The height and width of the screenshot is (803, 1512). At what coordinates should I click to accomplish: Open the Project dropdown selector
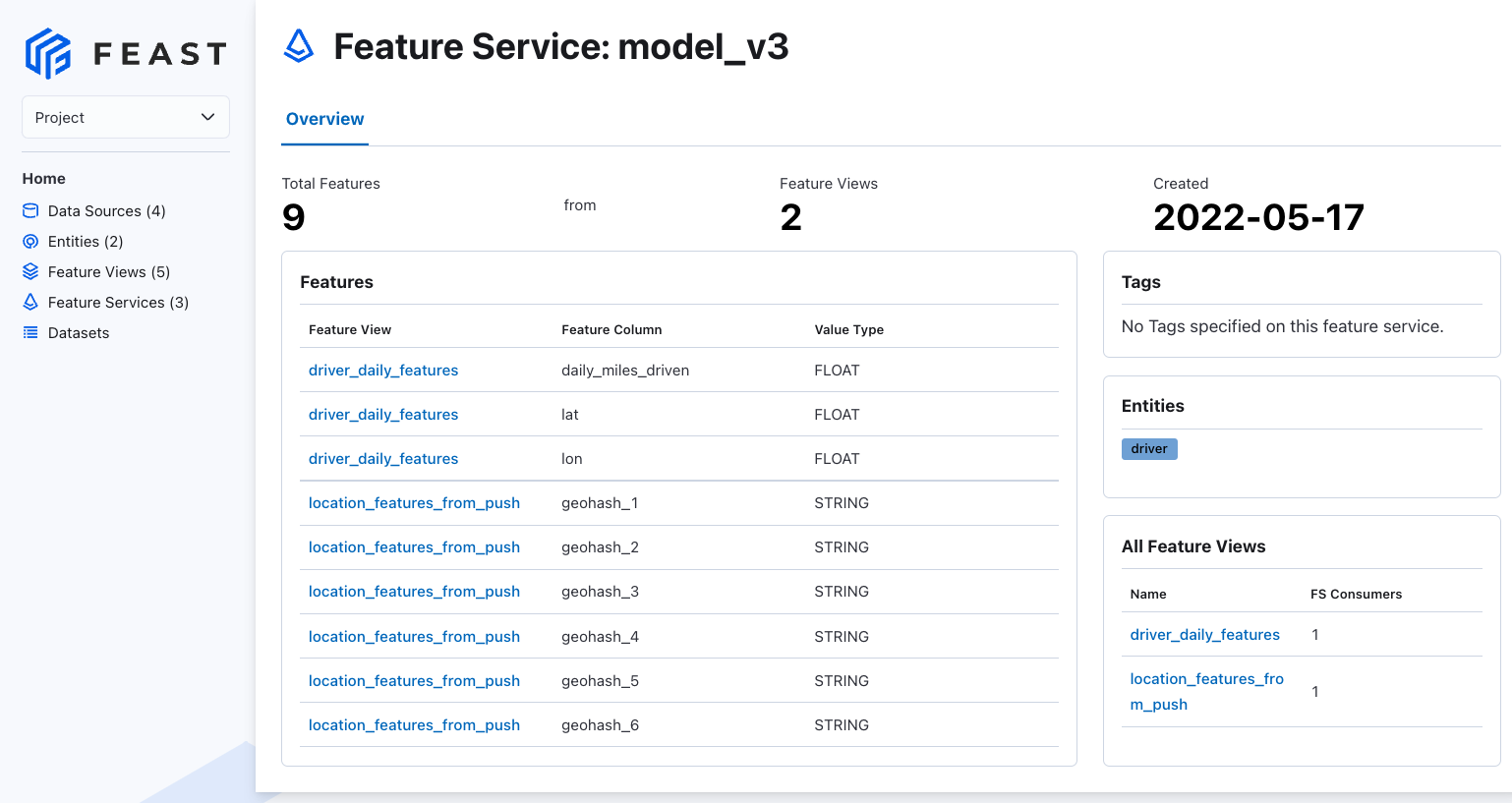125,117
